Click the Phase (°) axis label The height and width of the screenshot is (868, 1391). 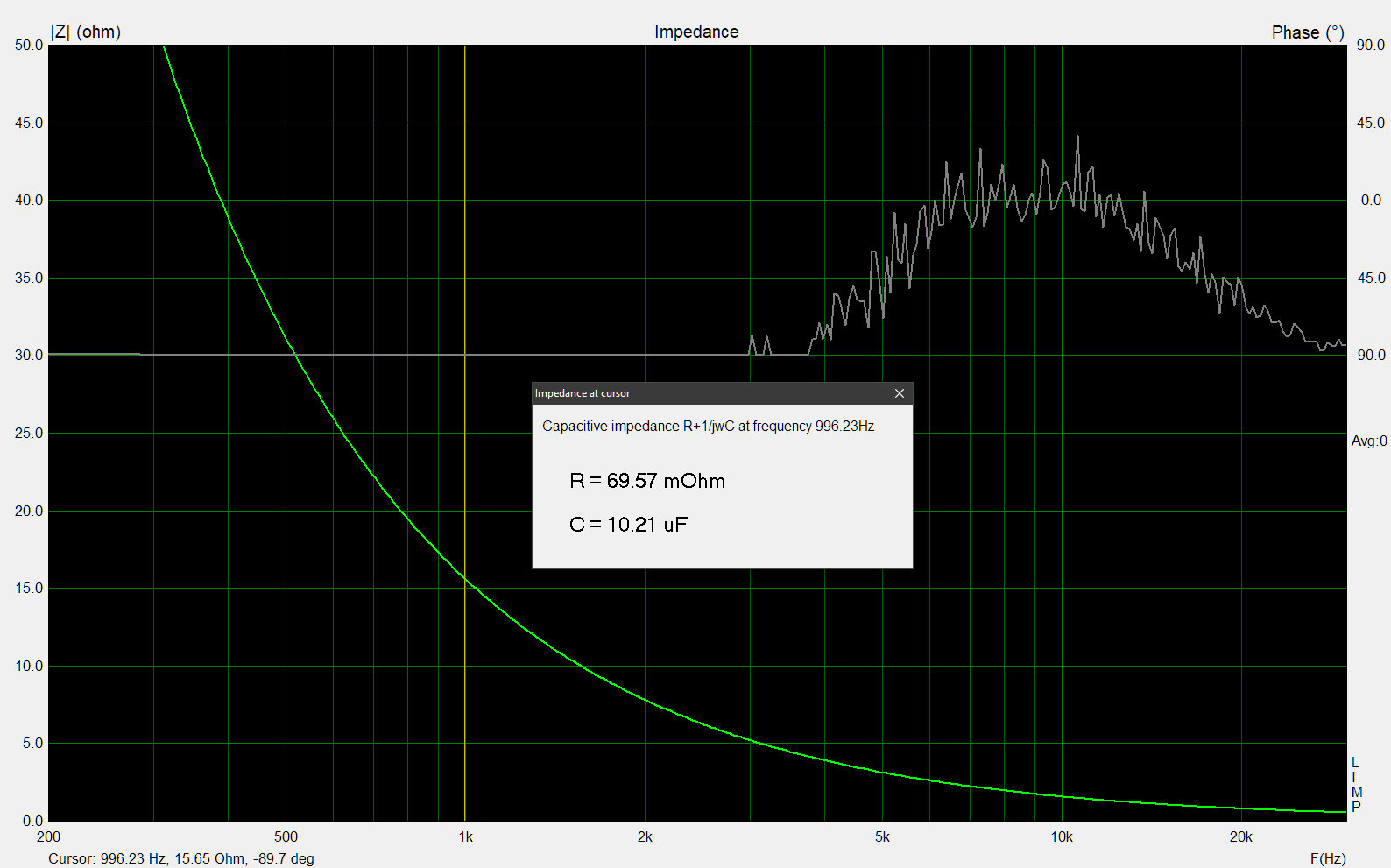1307,32
